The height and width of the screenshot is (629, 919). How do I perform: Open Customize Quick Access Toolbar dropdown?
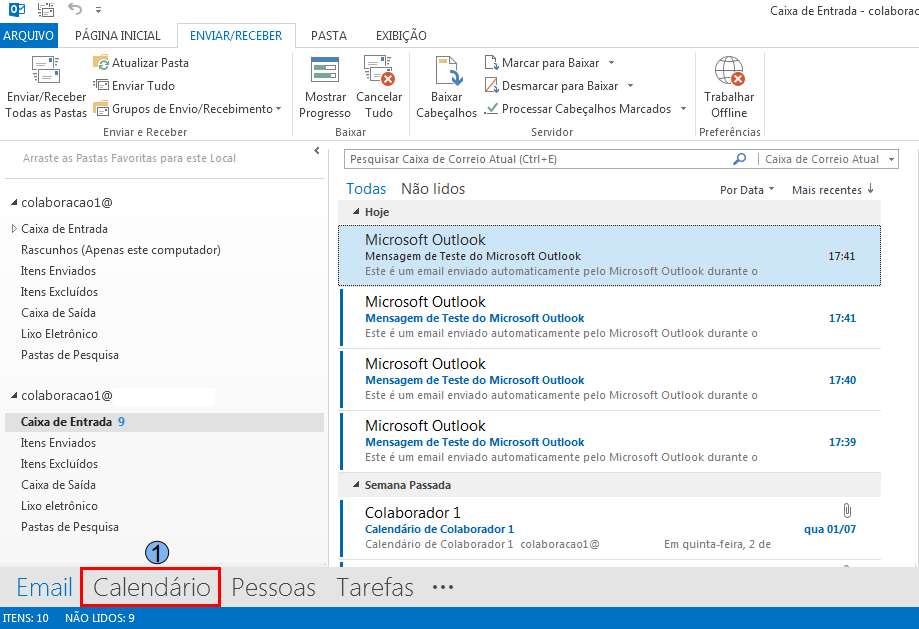pyautogui.click(x=98, y=10)
